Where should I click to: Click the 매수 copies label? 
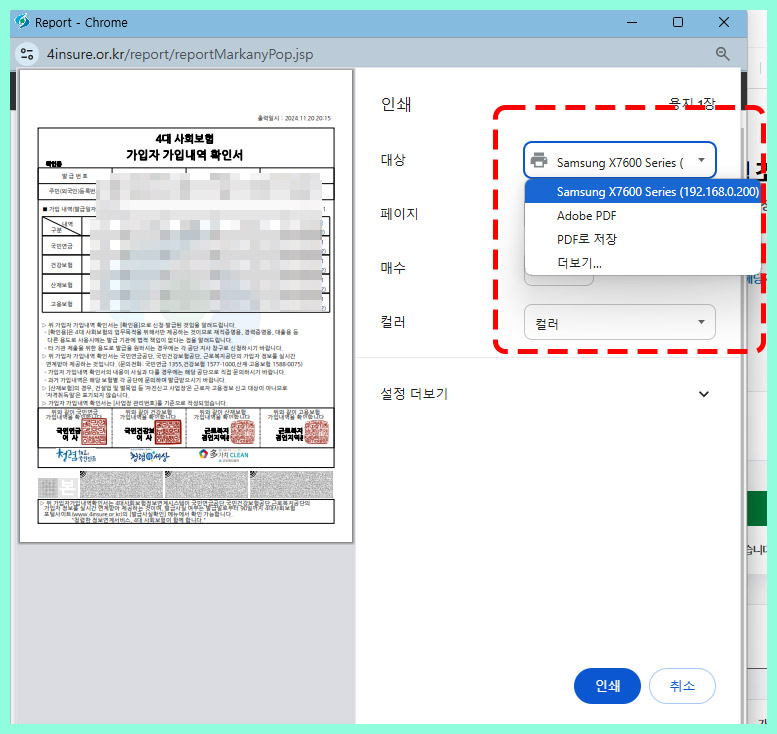click(393, 268)
